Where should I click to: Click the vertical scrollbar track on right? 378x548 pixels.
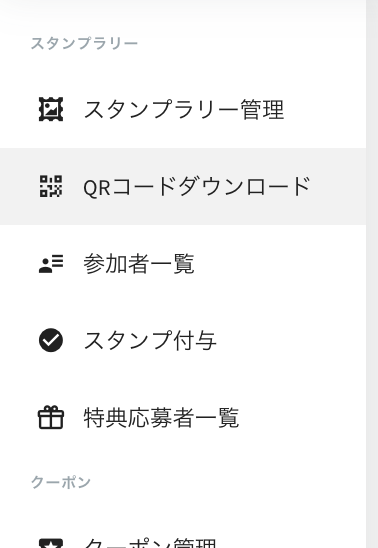click(x=372, y=274)
